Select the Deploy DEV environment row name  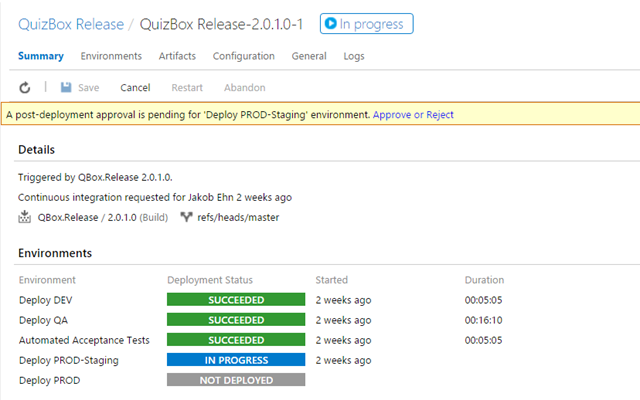[46, 300]
